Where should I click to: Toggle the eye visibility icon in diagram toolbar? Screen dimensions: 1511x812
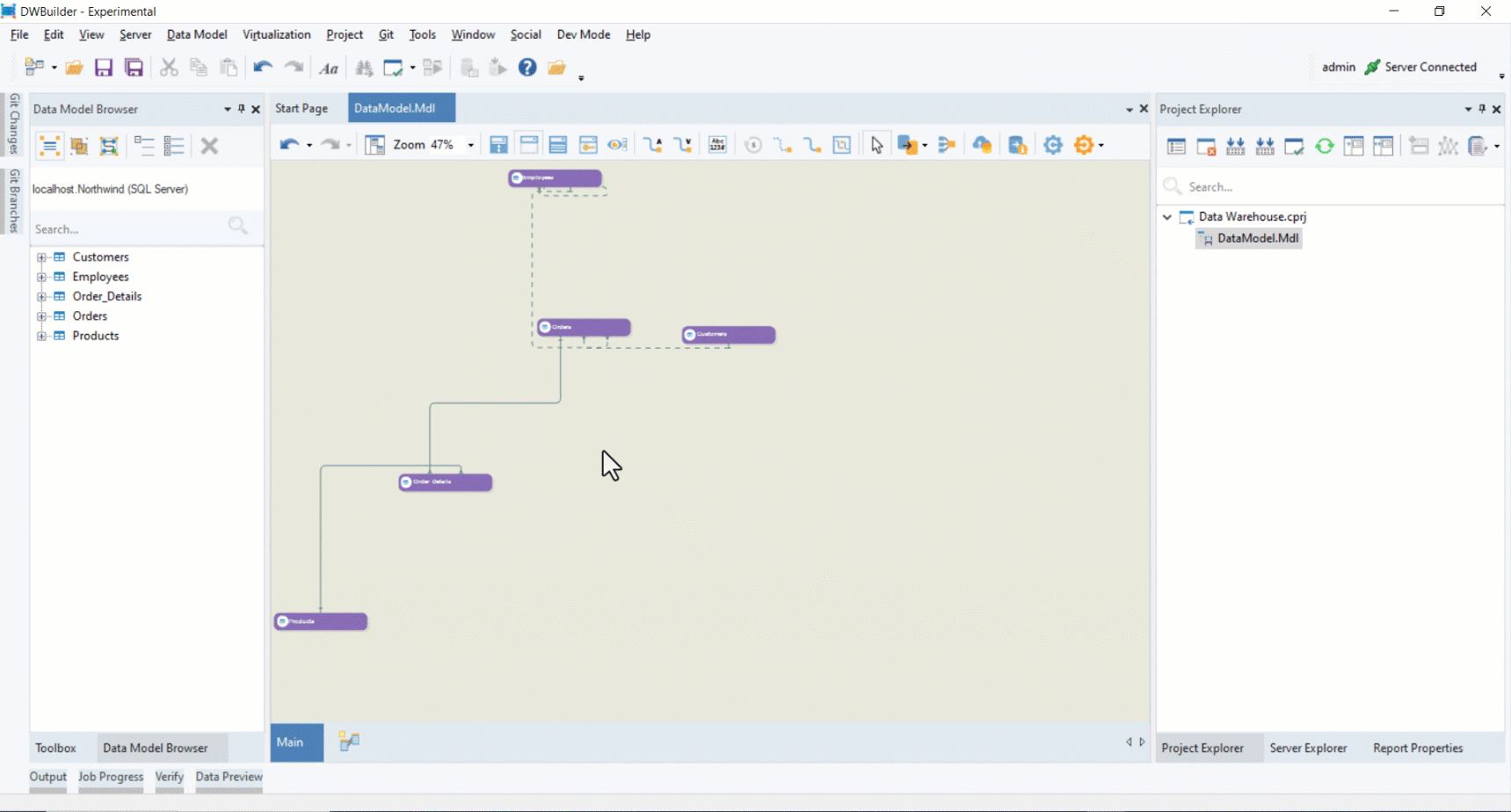click(617, 145)
